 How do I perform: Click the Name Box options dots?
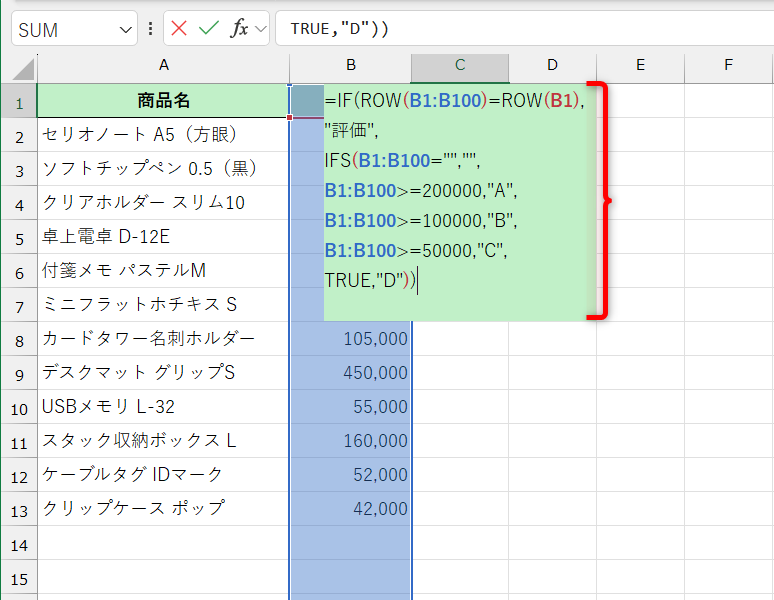pyautogui.click(x=151, y=29)
